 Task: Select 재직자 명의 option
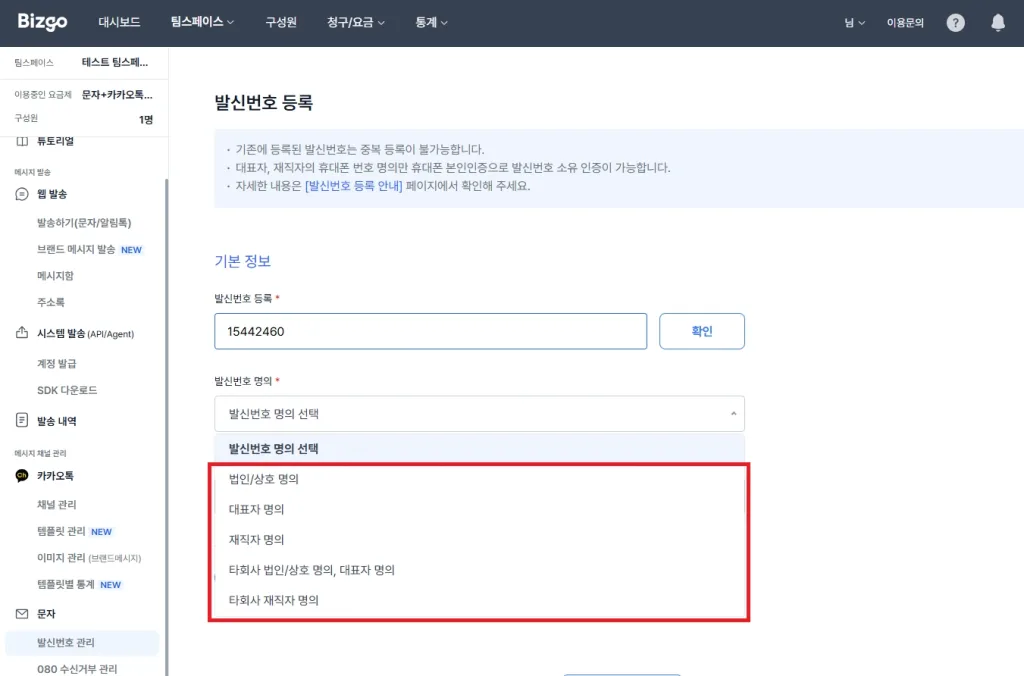[x=479, y=539]
